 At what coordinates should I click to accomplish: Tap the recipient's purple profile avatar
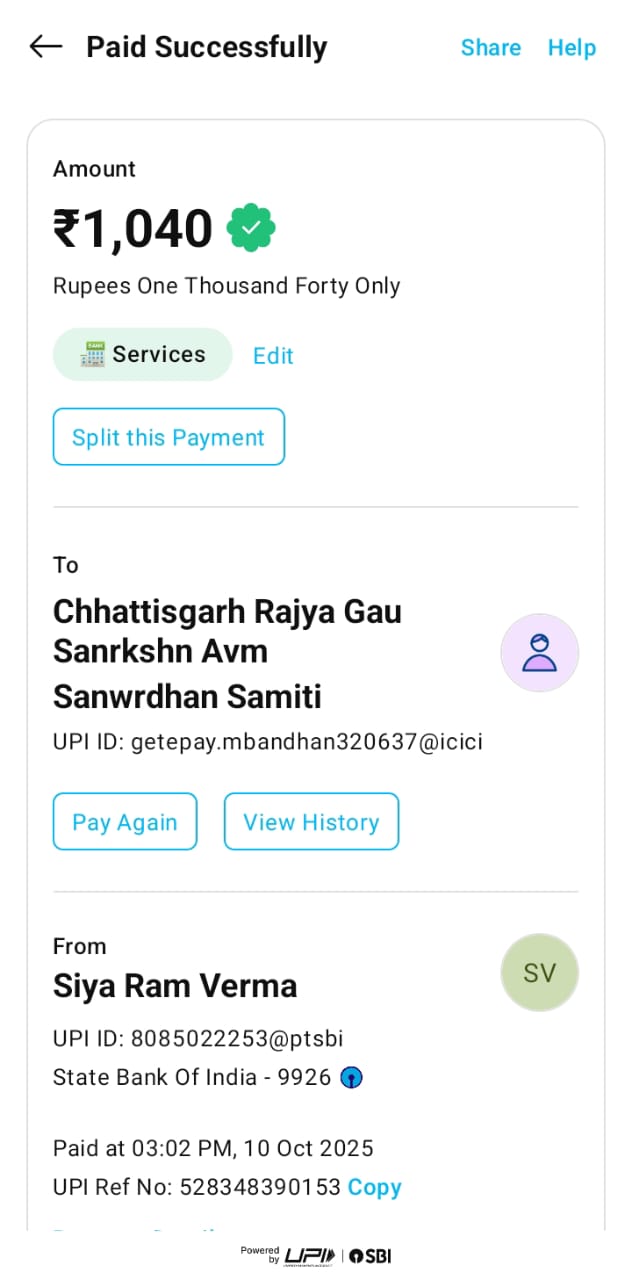[539, 652]
